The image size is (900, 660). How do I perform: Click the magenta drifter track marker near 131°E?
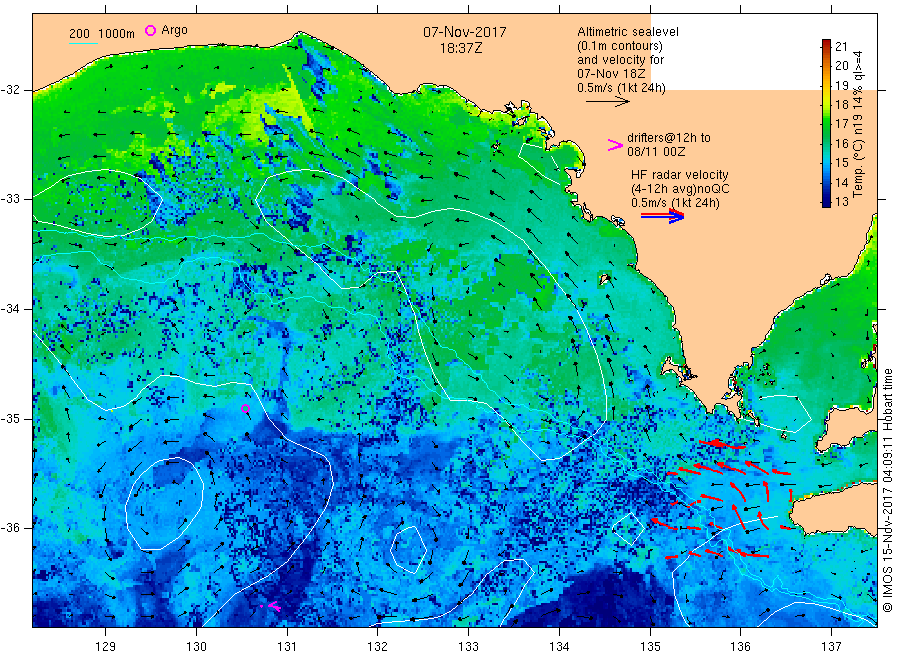[271, 605]
